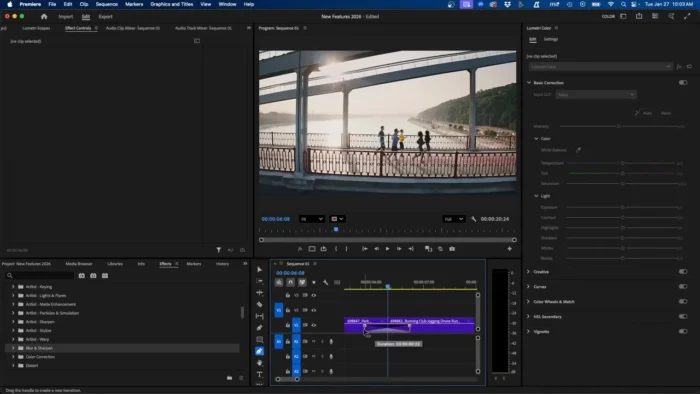Toggle Basic Correction effect switch

(683, 83)
